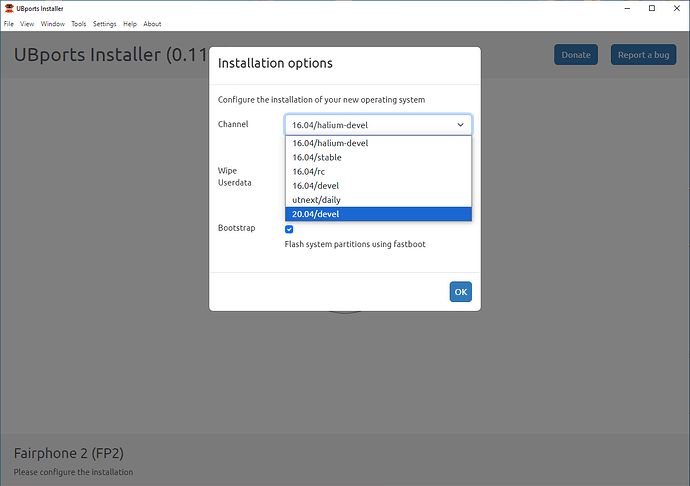The height and width of the screenshot is (486, 690).
Task: Open the About menu
Action: pos(152,24)
